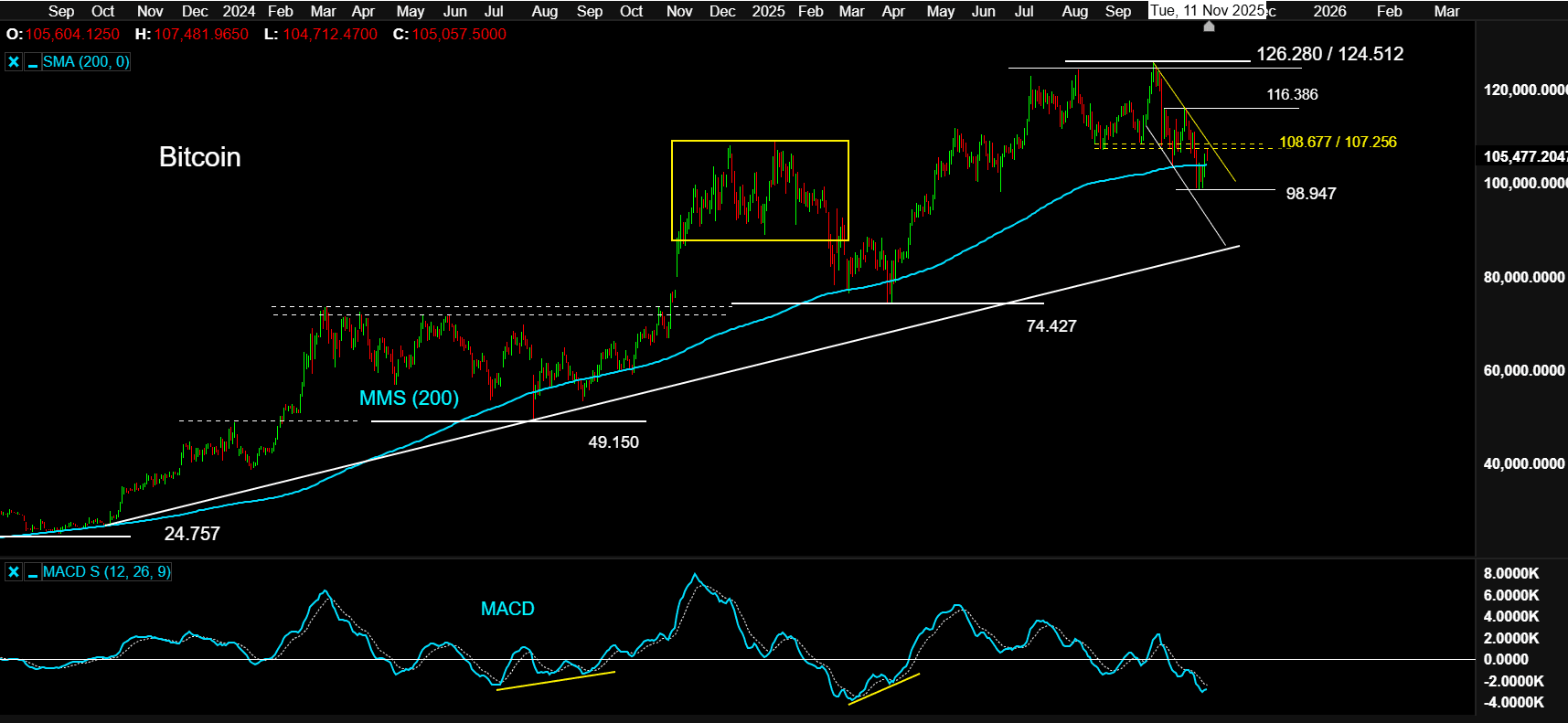
Task: Select the 126.280 / 124.512 resistance label
Action: click(1329, 54)
